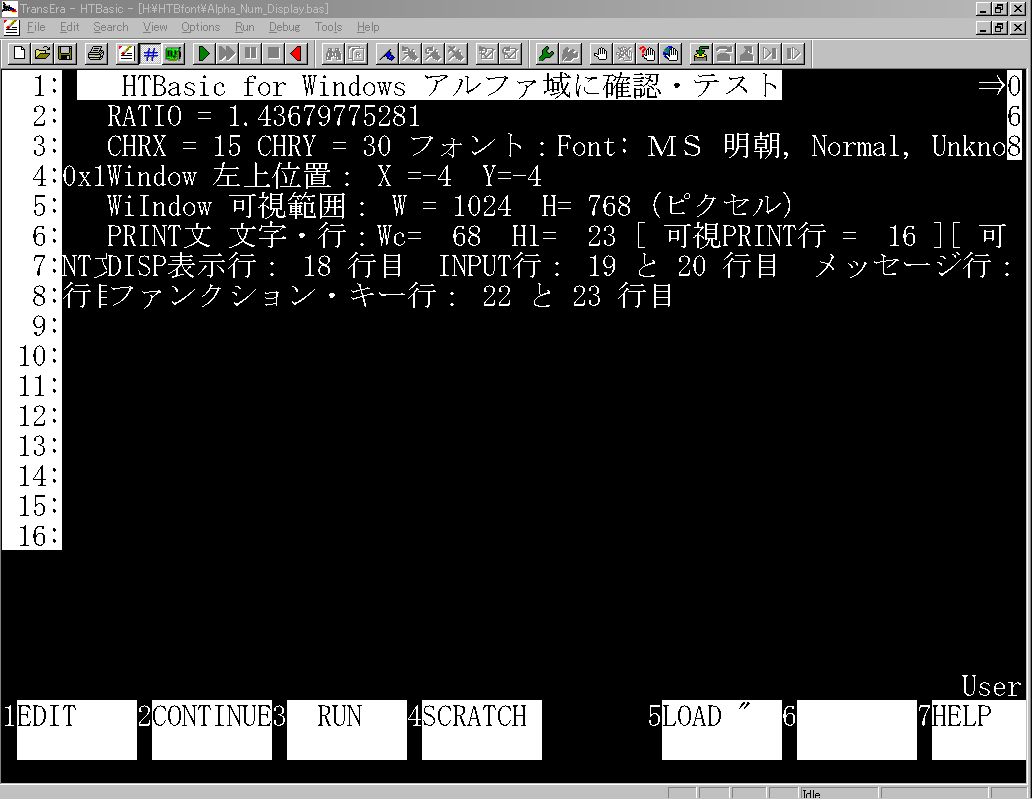
Task: Click the gray step out icon
Action: [x=747, y=53]
